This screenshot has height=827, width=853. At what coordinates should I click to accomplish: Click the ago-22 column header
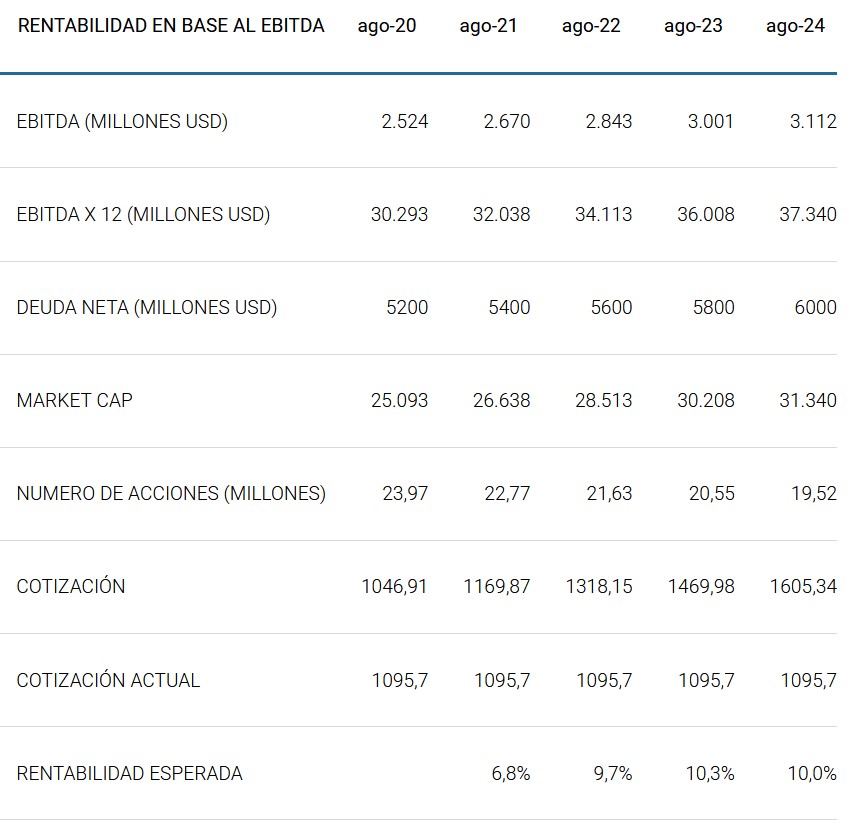coord(591,26)
